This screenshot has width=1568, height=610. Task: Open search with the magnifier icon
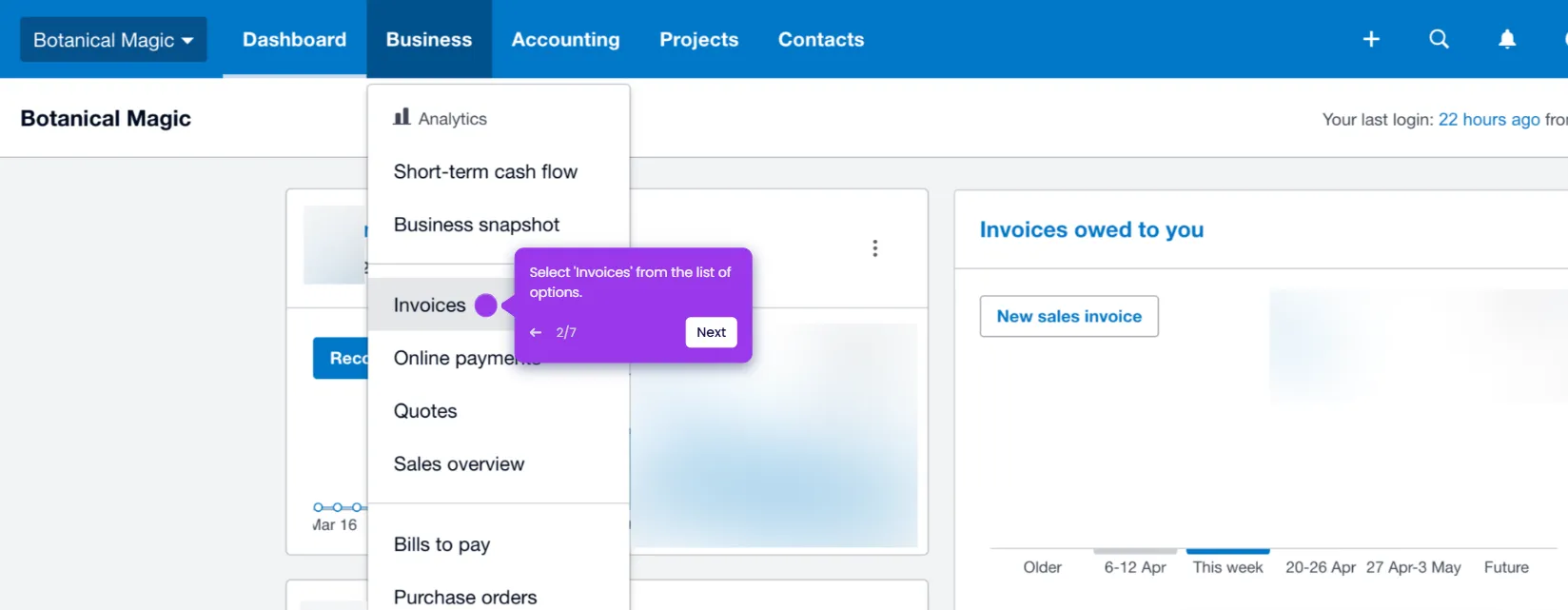pos(1439,39)
